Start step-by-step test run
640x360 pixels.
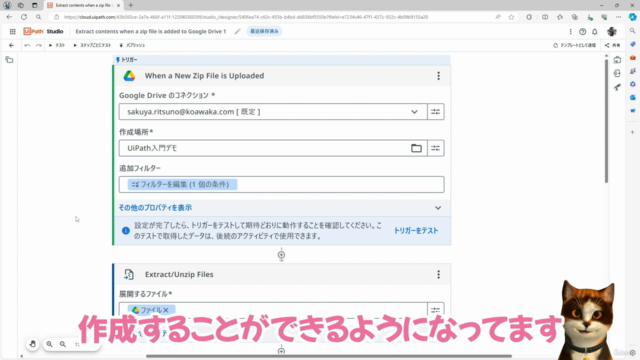click(x=92, y=45)
